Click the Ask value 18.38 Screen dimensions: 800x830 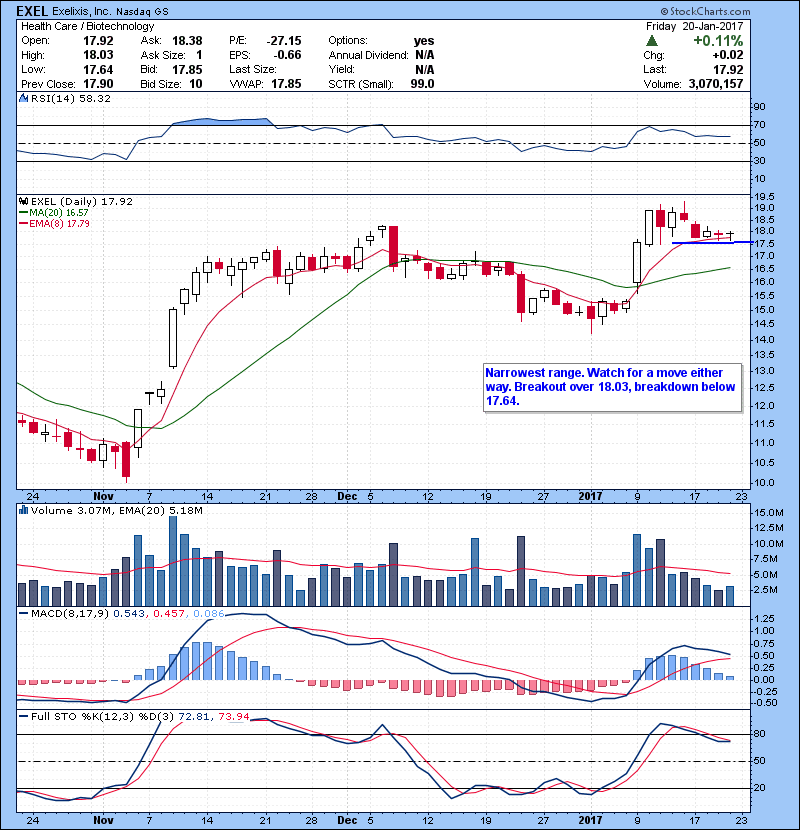point(187,41)
